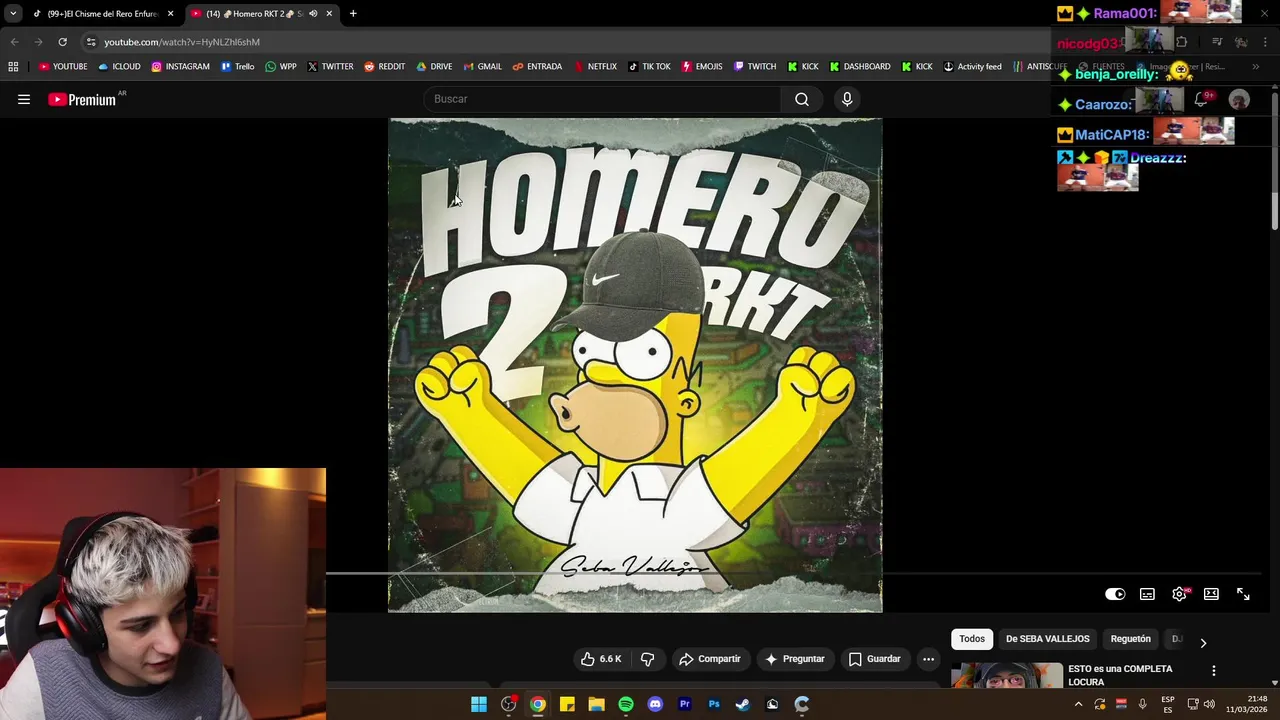
Task: Reload the page
Action: pyautogui.click(x=62, y=42)
